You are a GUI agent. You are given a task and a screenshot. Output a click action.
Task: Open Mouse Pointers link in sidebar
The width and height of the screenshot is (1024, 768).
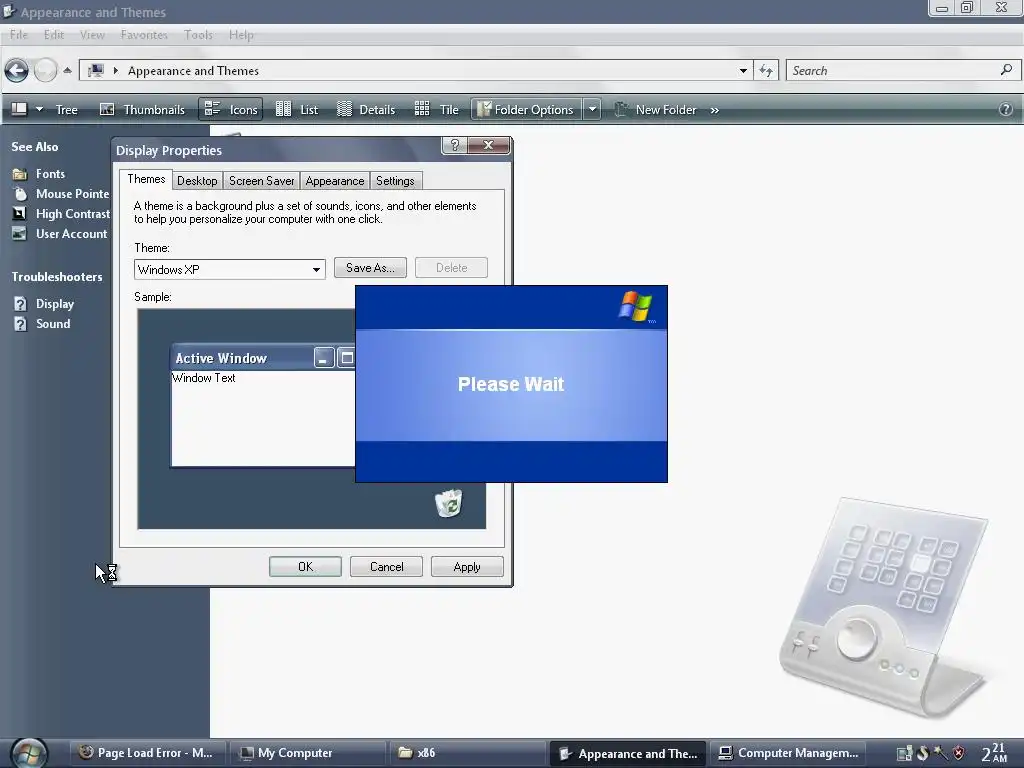[72, 194]
